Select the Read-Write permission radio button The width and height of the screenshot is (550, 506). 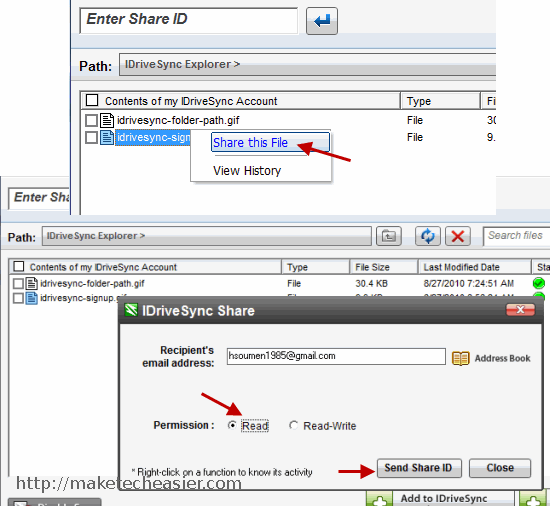click(293, 425)
